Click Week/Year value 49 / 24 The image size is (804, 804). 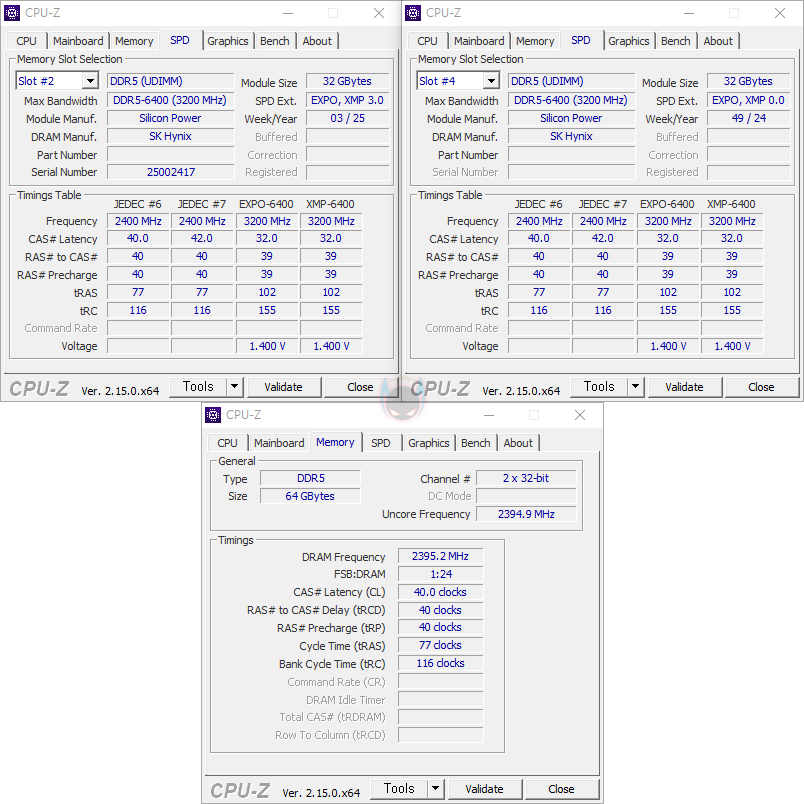[x=749, y=118]
